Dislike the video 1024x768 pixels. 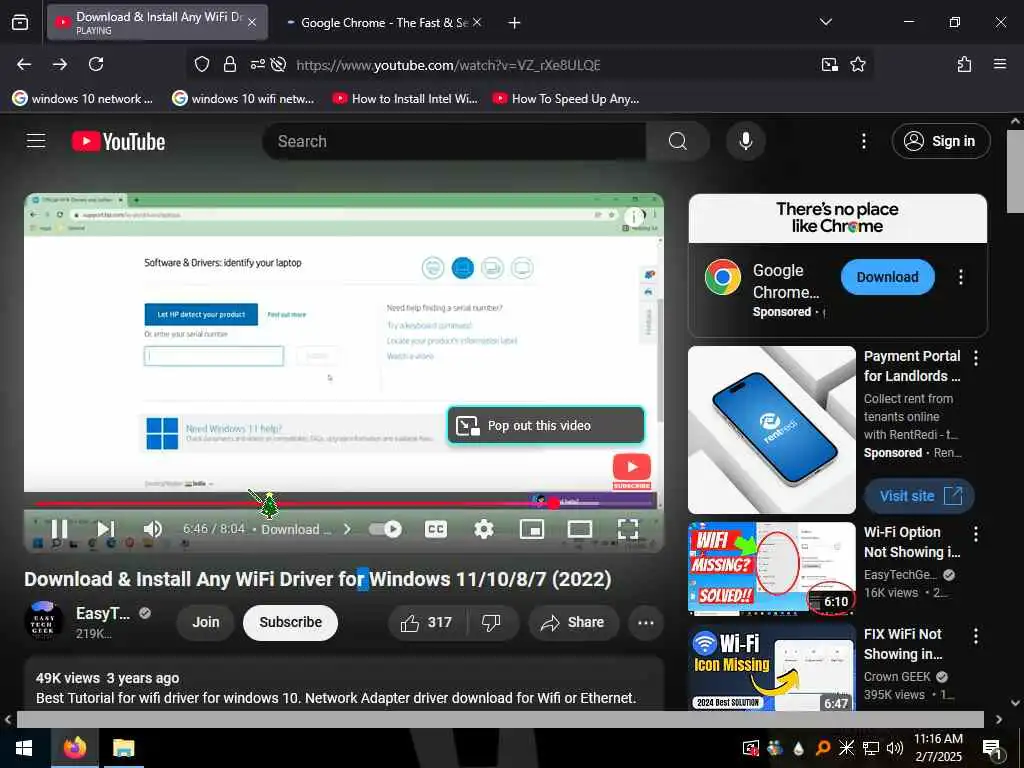tap(491, 622)
